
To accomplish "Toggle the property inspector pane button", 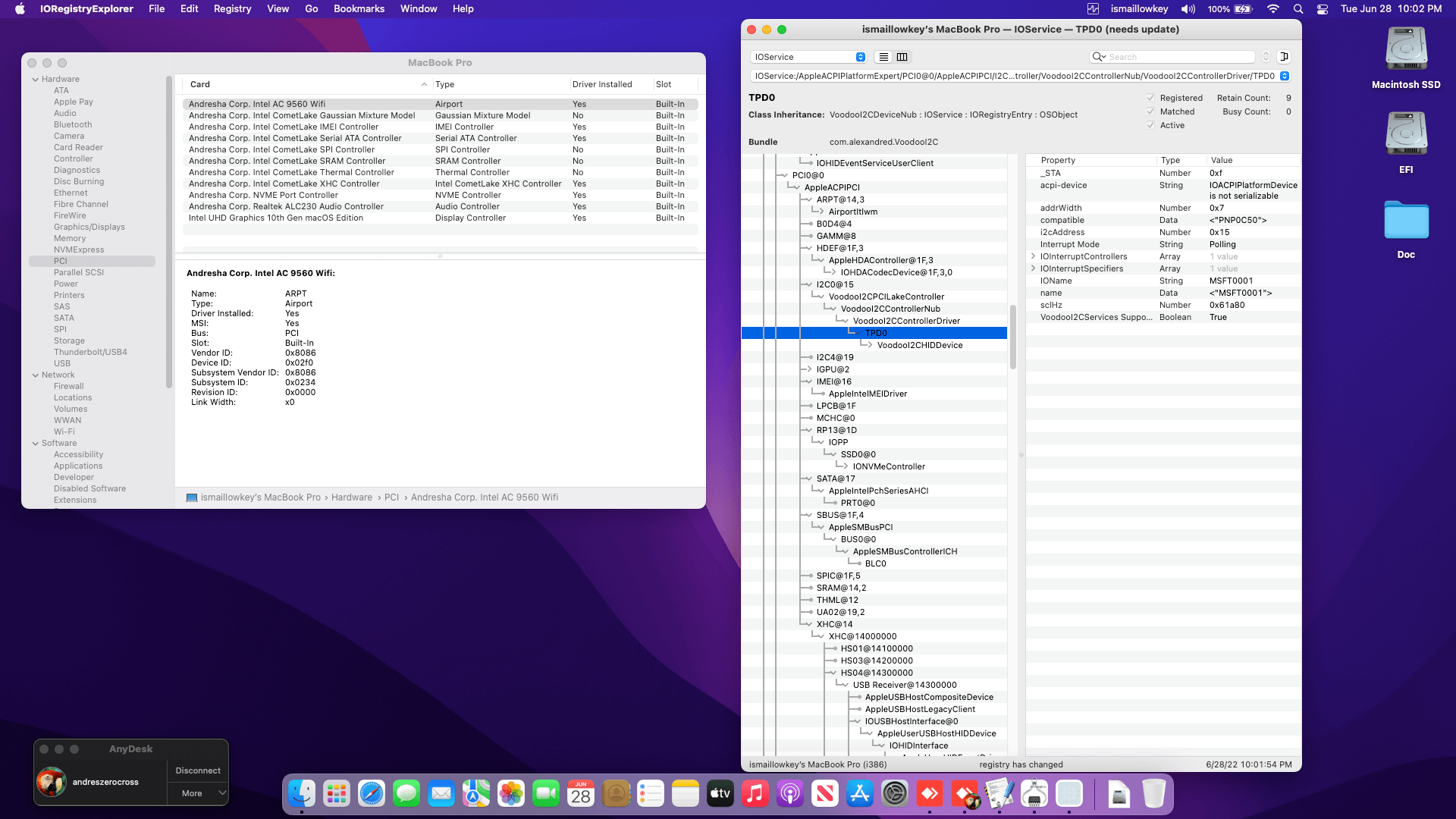I will click(x=1284, y=57).
